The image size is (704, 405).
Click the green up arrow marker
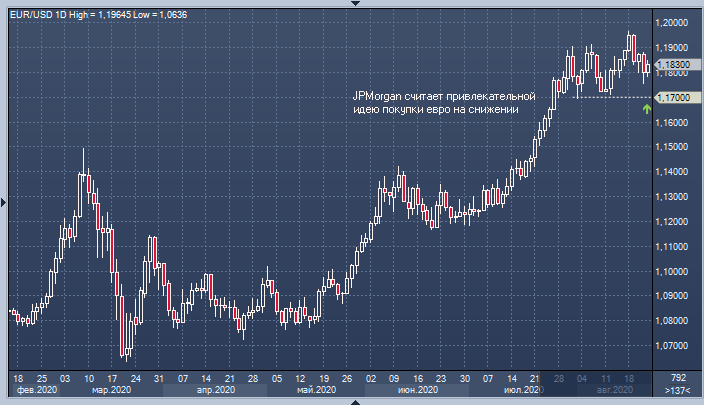point(647,108)
